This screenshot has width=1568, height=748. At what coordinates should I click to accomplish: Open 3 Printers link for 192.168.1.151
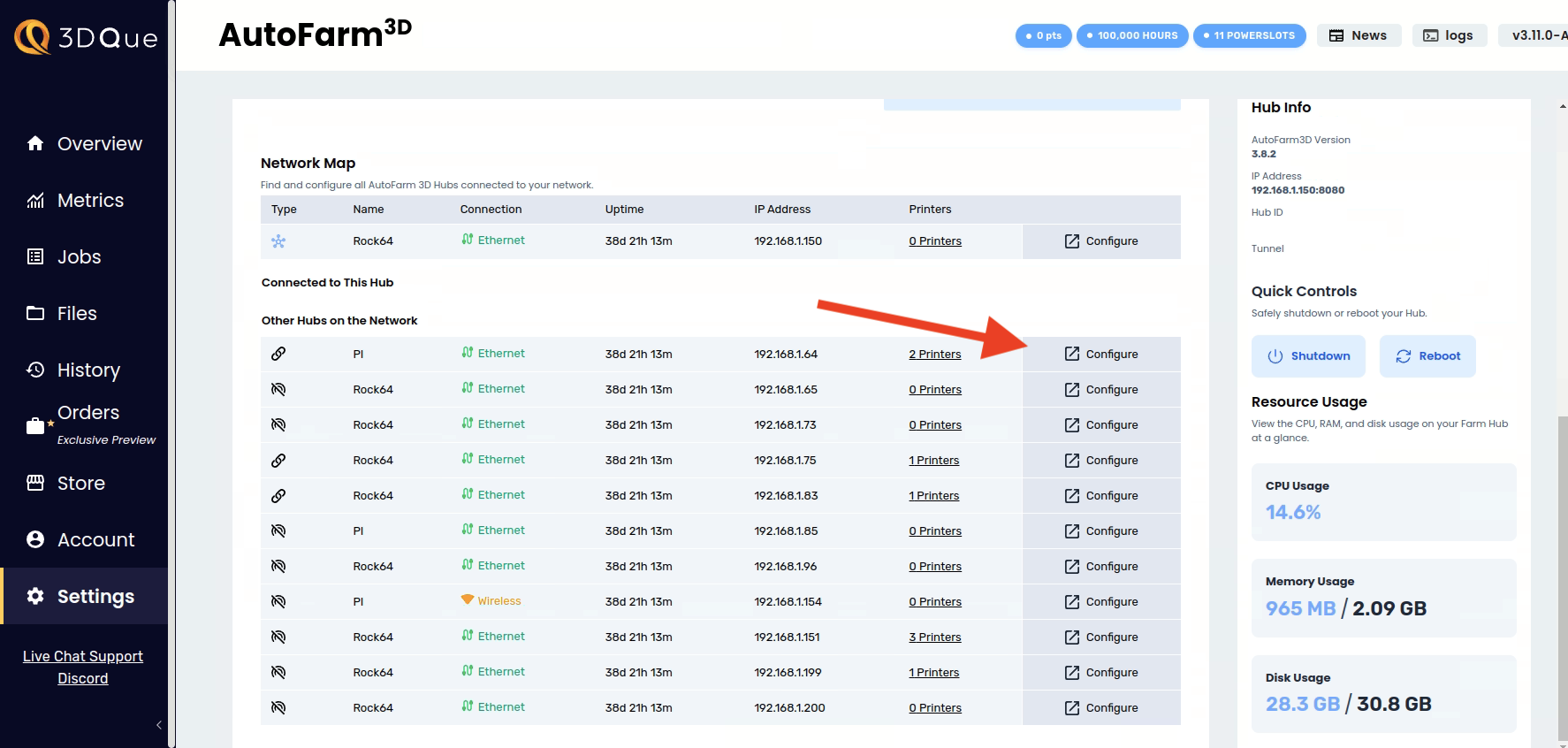pos(935,637)
